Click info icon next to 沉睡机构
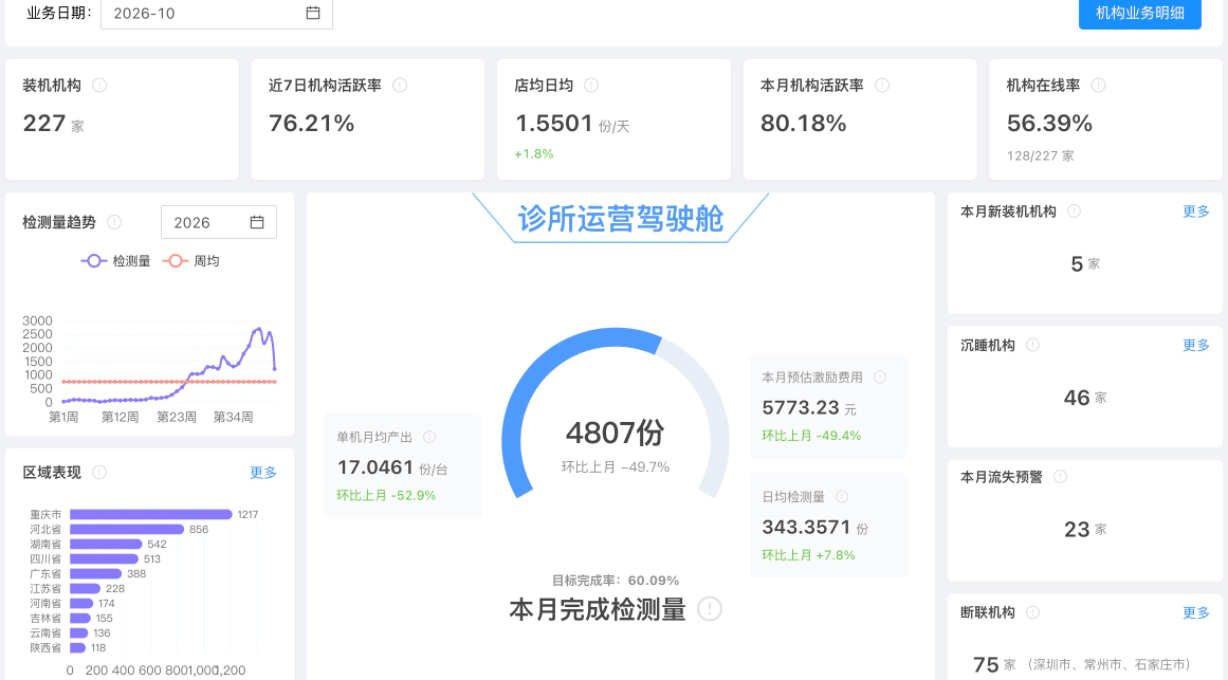 click(x=1033, y=345)
